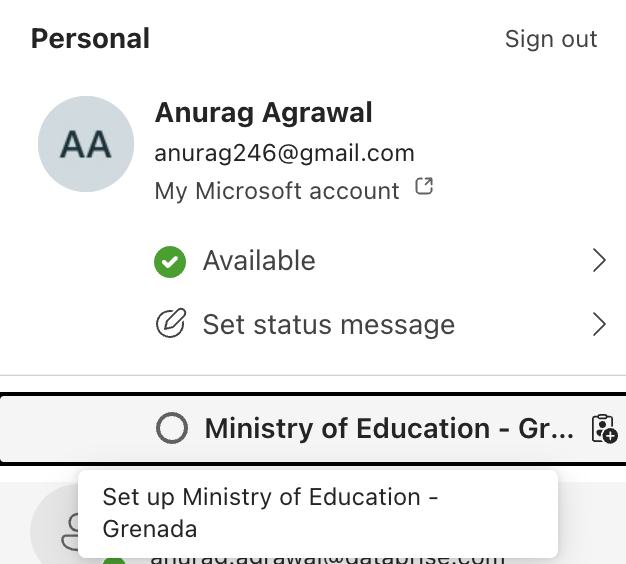The width and height of the screenshot is (626, 564).
Task: Click the external link icon beside Microsoft account
Action: click(424, 187)
